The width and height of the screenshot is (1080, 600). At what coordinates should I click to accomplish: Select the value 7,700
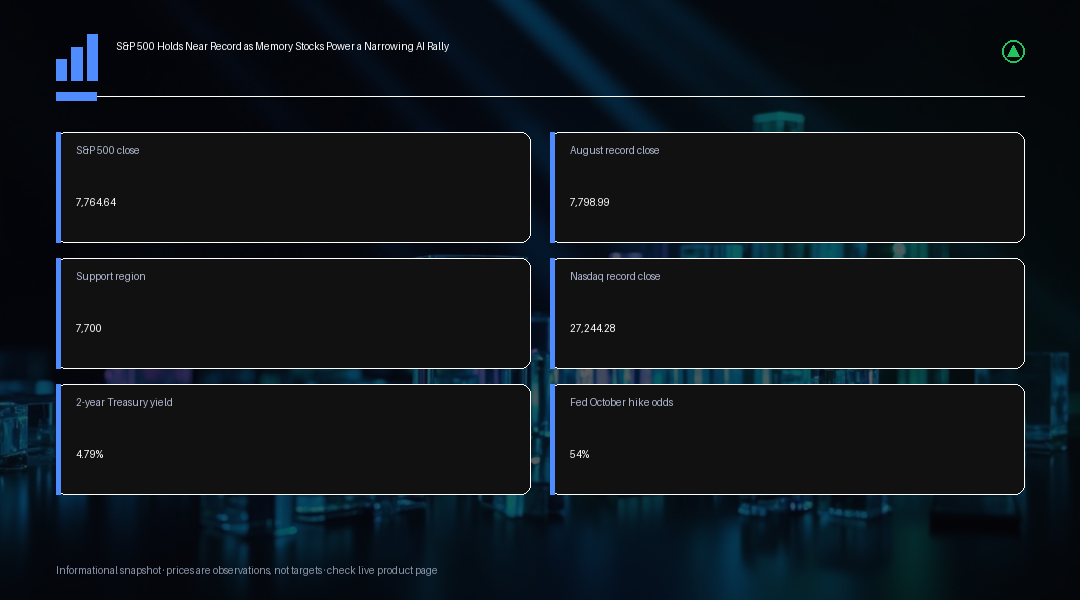(x=88, y=329)
